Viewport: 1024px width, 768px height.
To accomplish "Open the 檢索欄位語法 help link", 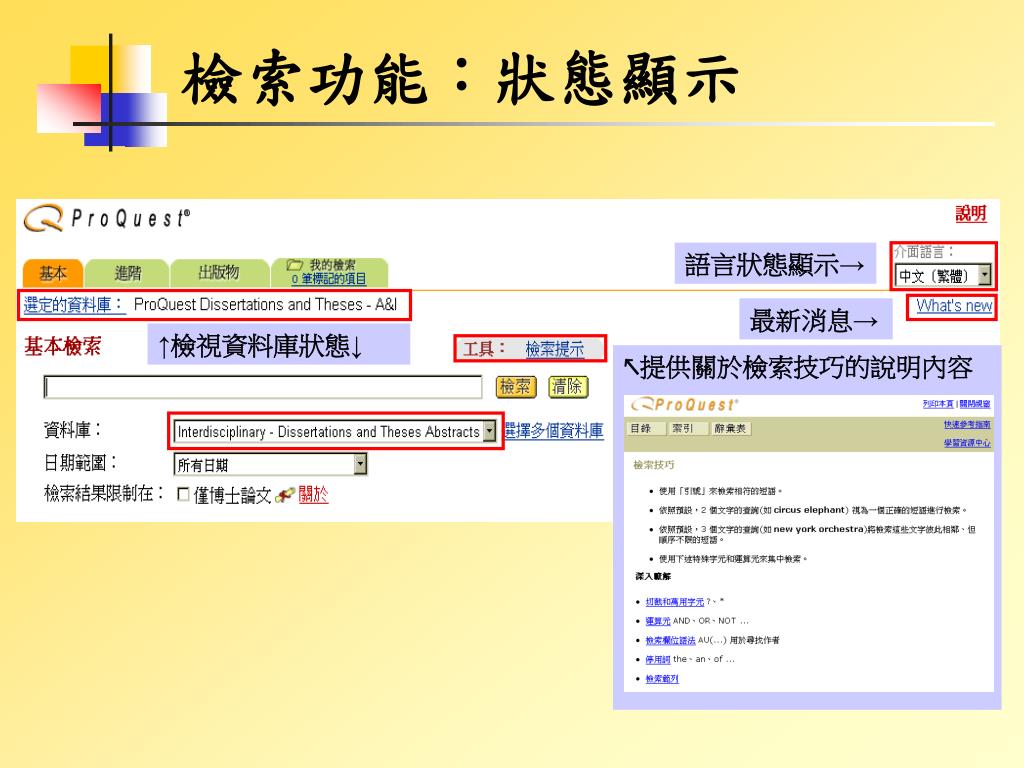I will (x=670, y=641).
